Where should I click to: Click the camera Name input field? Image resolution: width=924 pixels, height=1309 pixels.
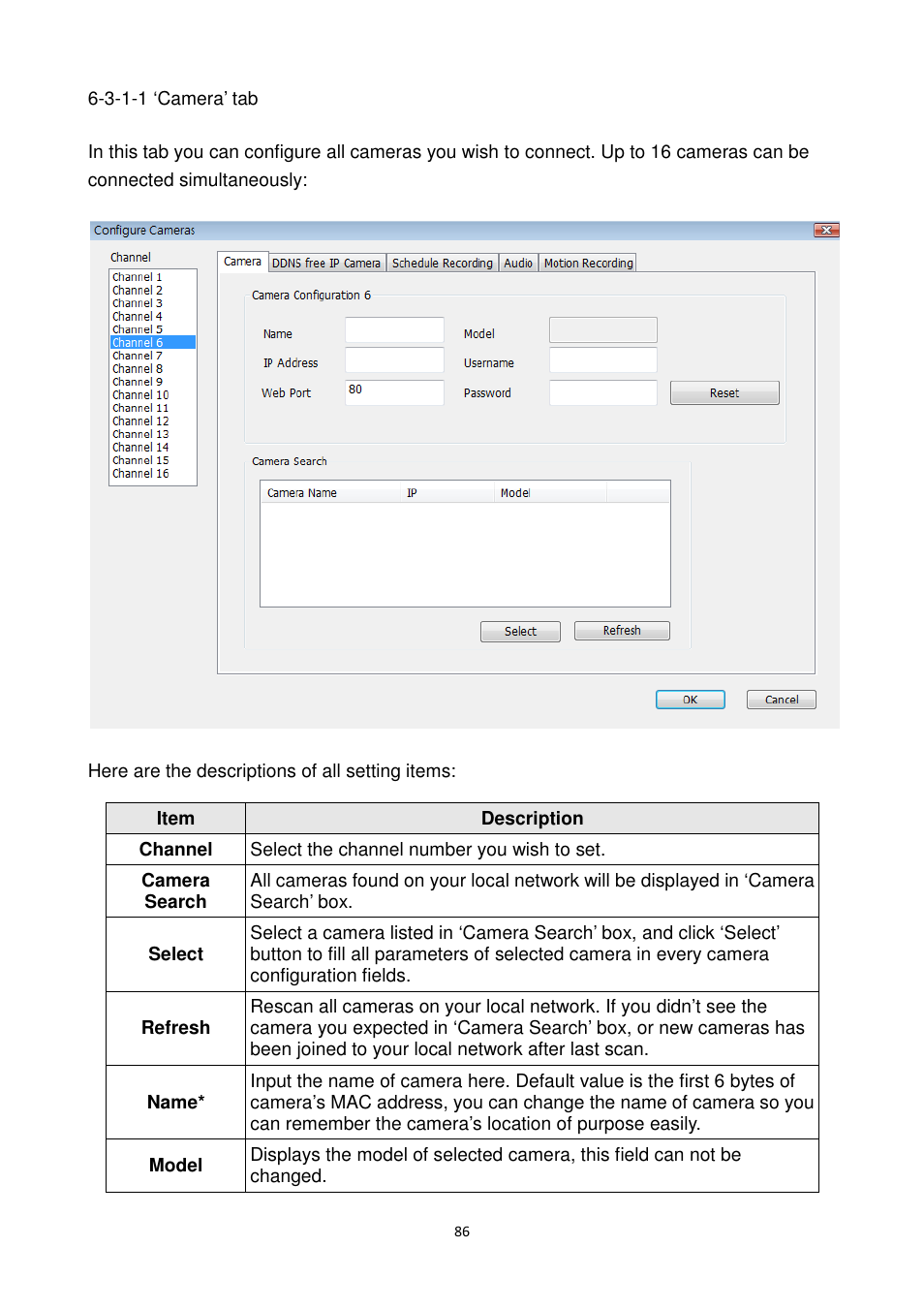pos(394,329)
